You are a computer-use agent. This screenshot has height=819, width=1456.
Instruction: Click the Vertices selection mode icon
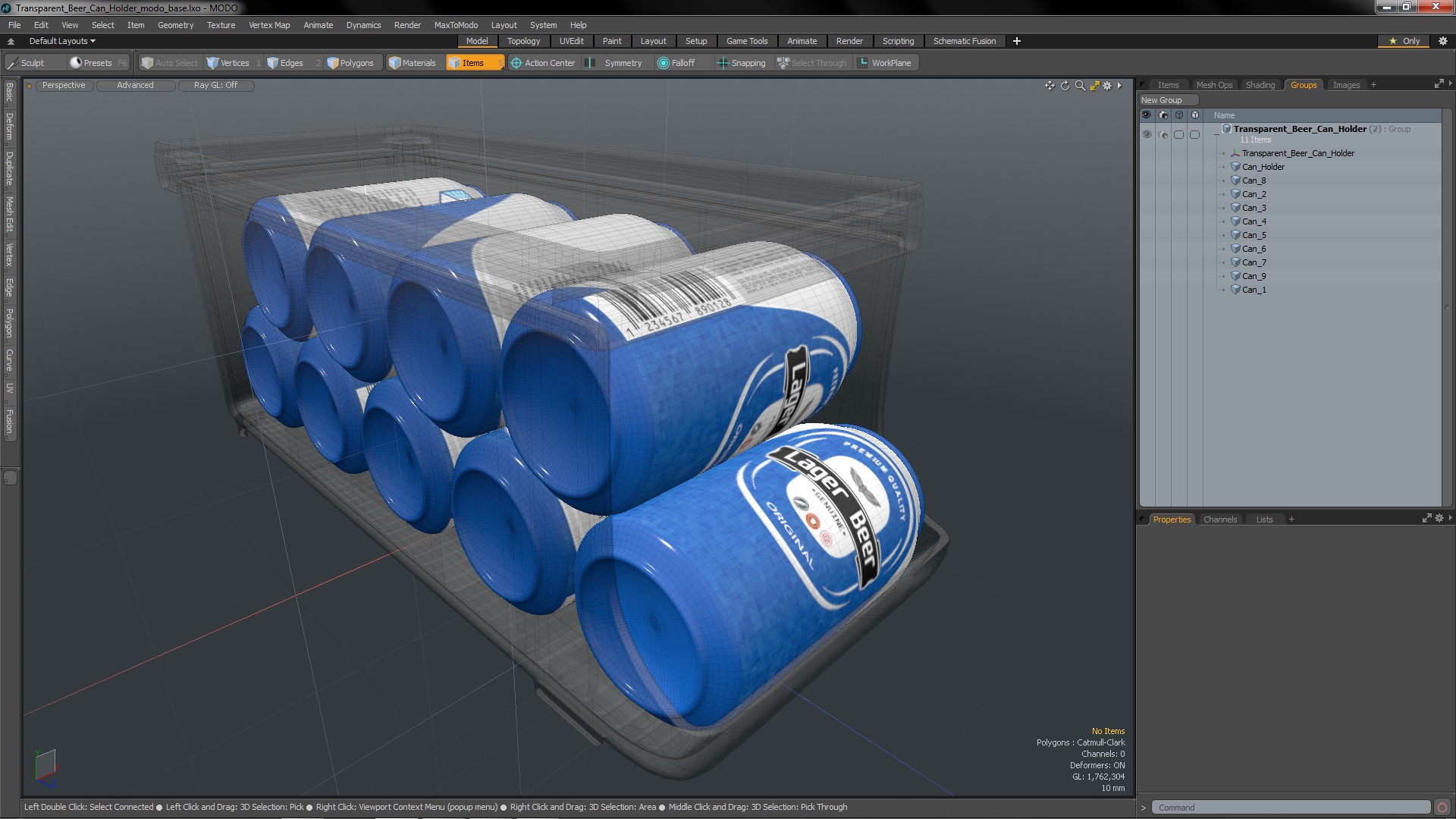[x=213, y=63]
